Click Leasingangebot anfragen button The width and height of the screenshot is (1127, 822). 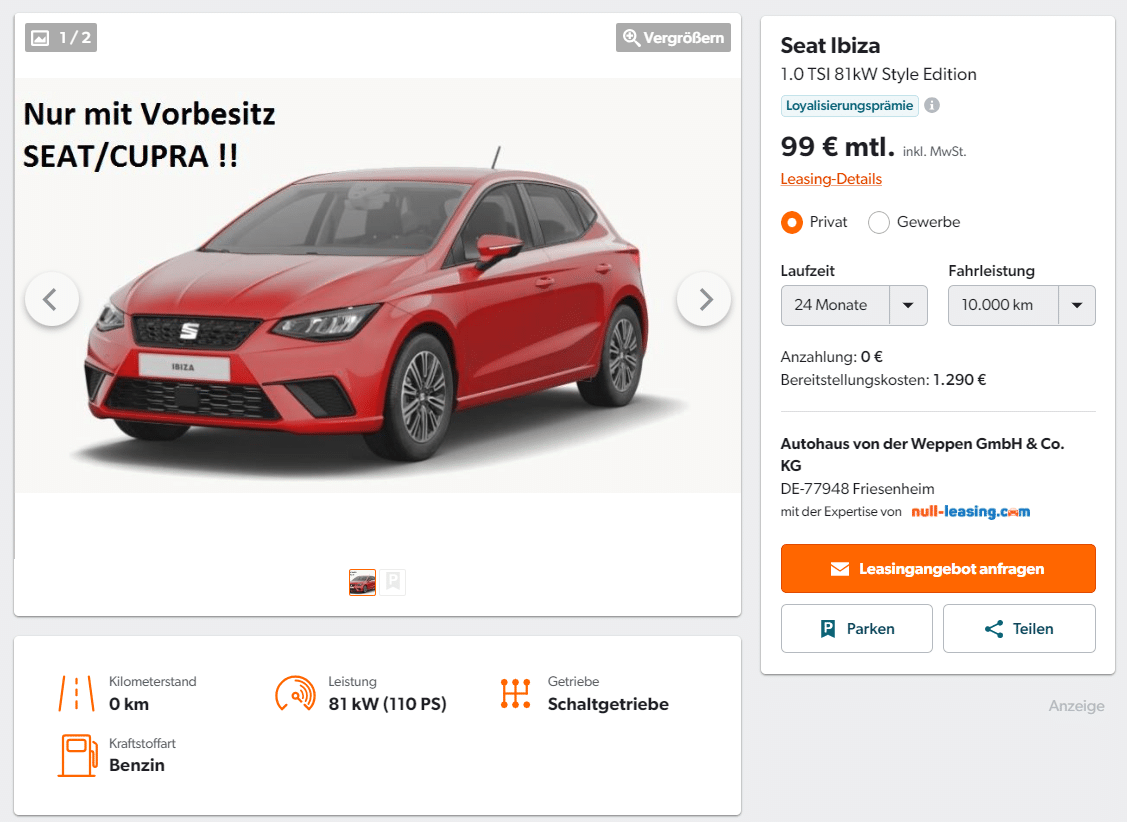(x=938, y=568)
